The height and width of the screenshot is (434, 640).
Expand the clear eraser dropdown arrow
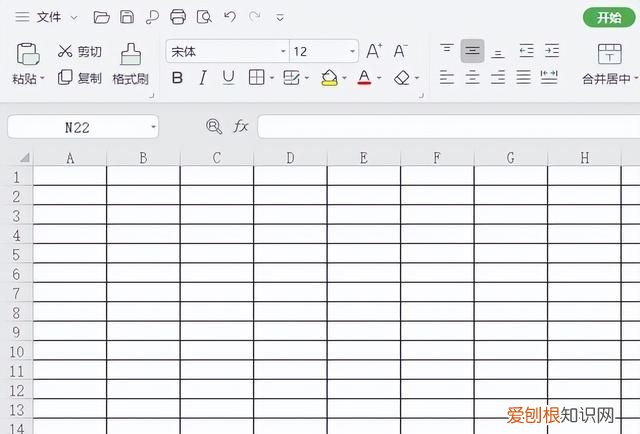tap(417, 78)
